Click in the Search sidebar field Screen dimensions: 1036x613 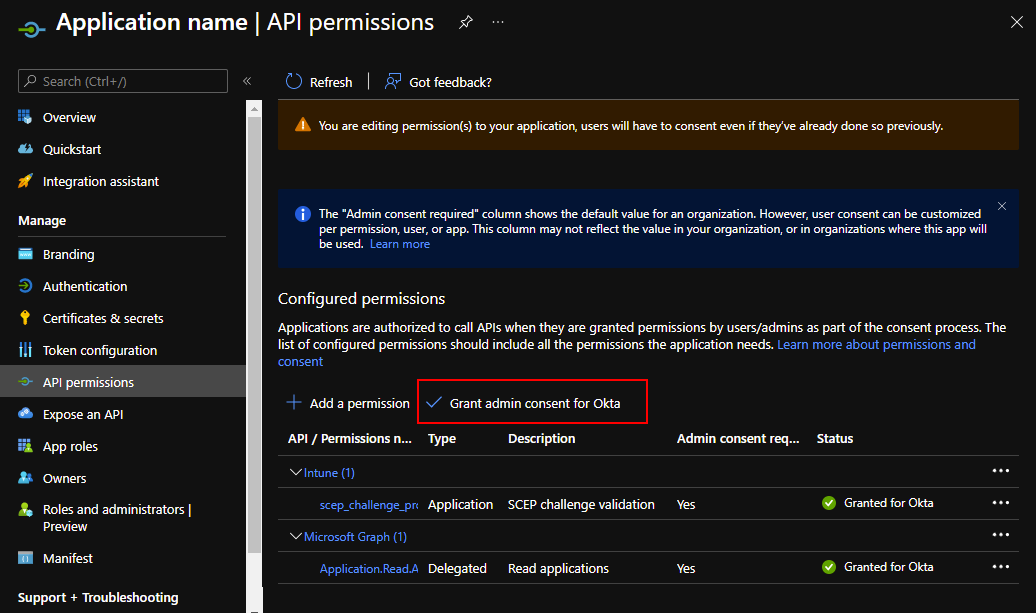click(130, 81)
